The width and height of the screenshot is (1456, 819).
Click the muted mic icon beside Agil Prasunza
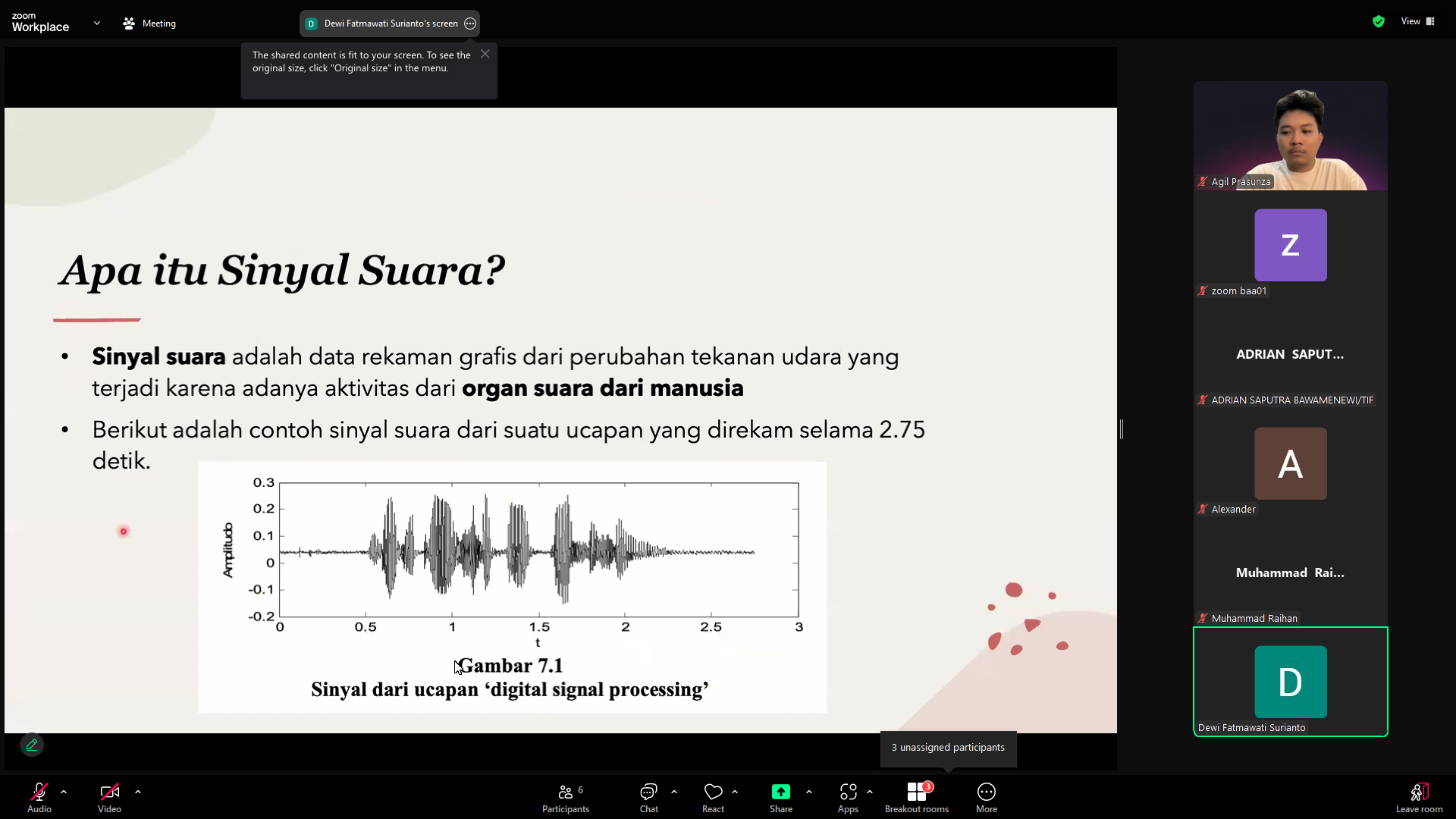(1203, 182)
